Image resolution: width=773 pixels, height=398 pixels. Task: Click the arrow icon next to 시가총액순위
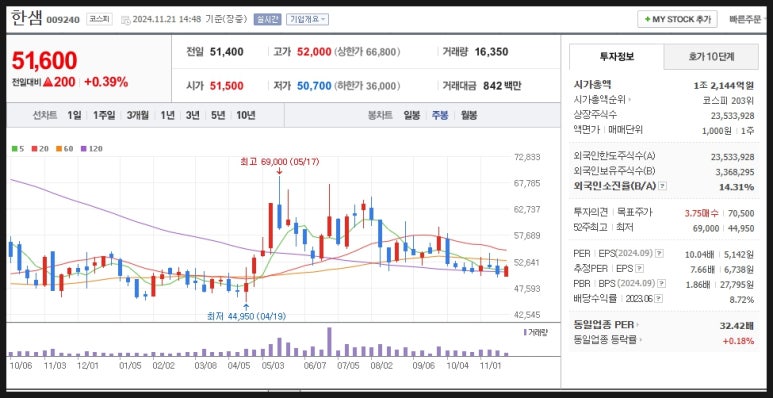click(x=630, y=100)
